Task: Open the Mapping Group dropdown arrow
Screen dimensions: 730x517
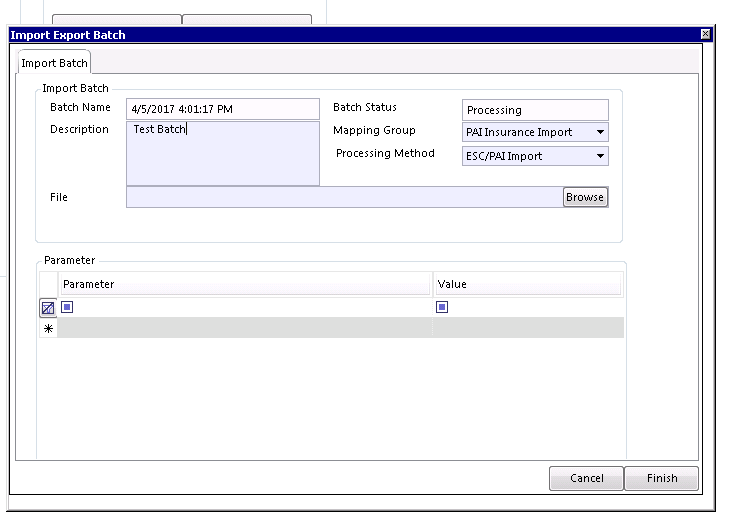Action: pyautogui.click(x=601, y=132)
